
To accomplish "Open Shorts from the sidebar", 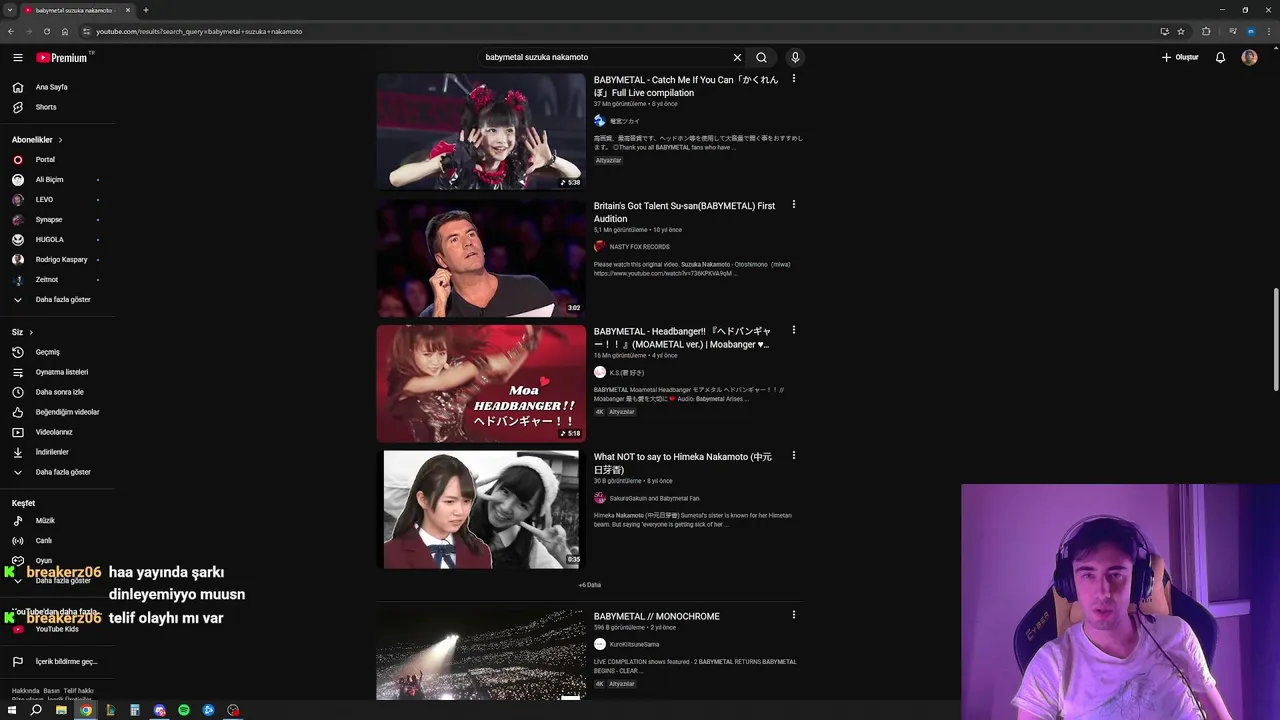I will click(57, 107).
